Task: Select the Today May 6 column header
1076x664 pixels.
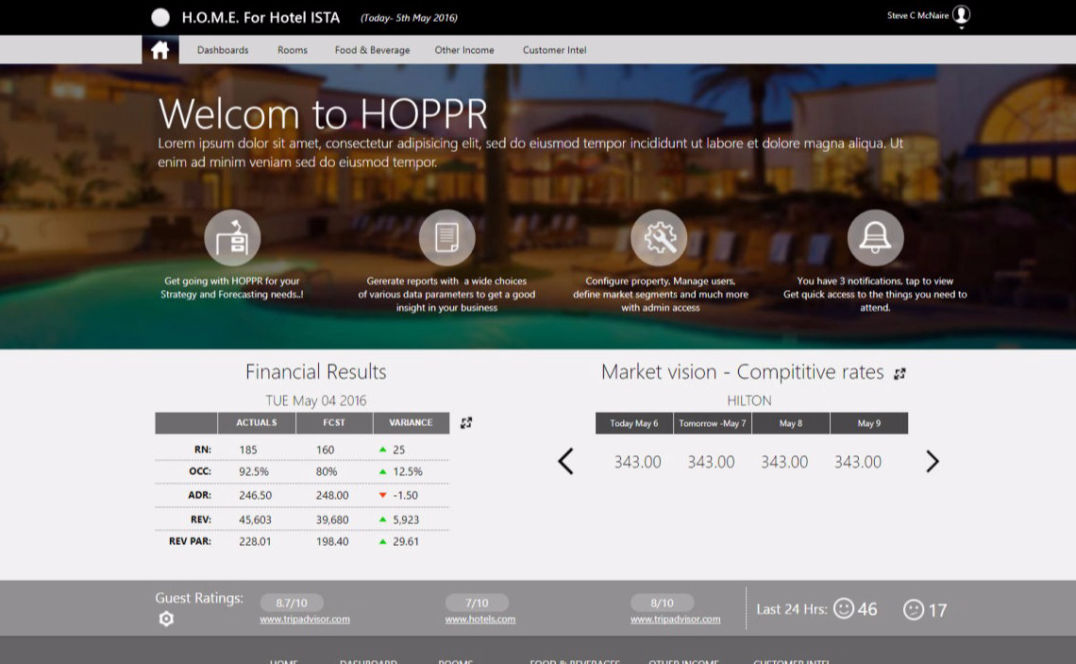Action: tap(634, 423)
